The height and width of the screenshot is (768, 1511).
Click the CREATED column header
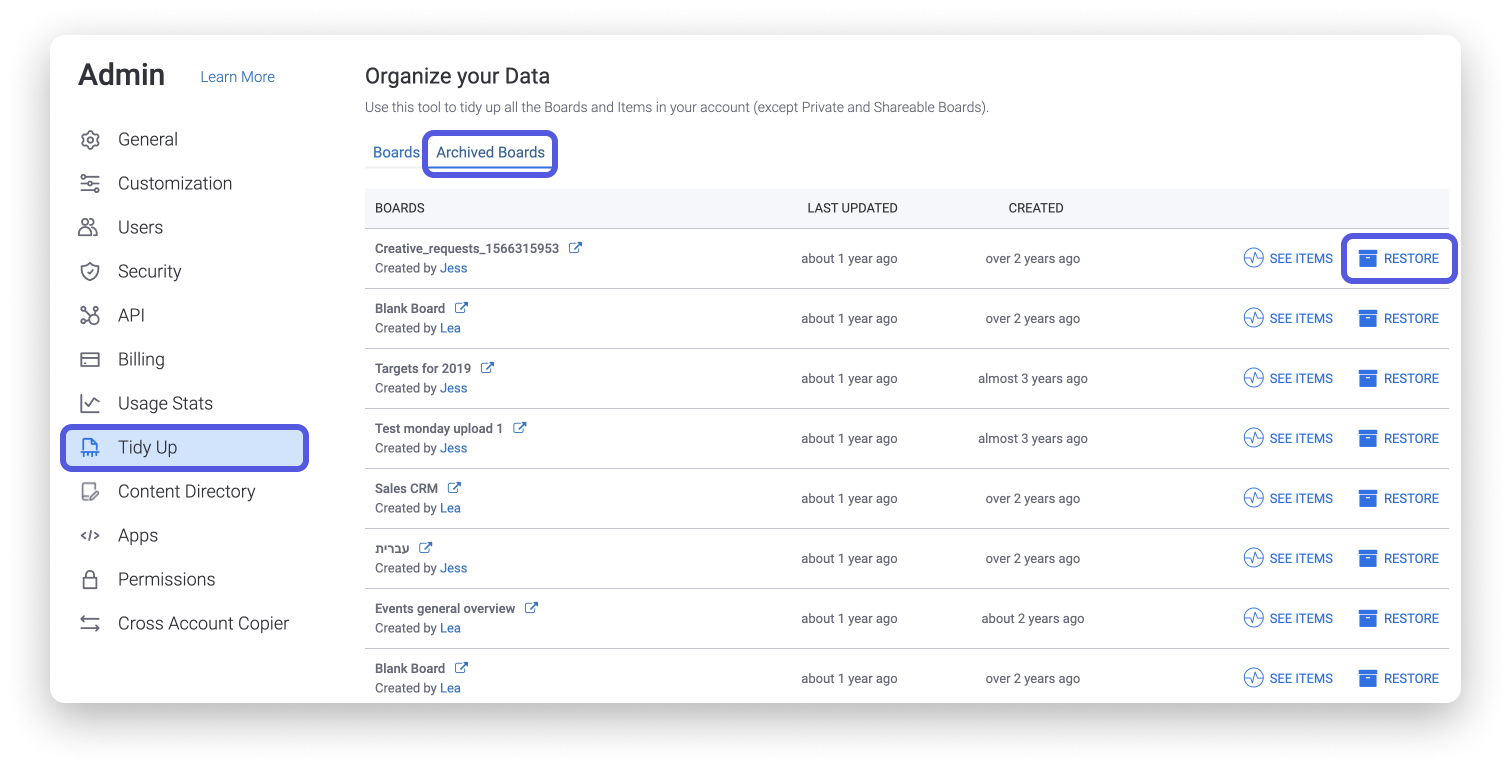pos(1036,208)
